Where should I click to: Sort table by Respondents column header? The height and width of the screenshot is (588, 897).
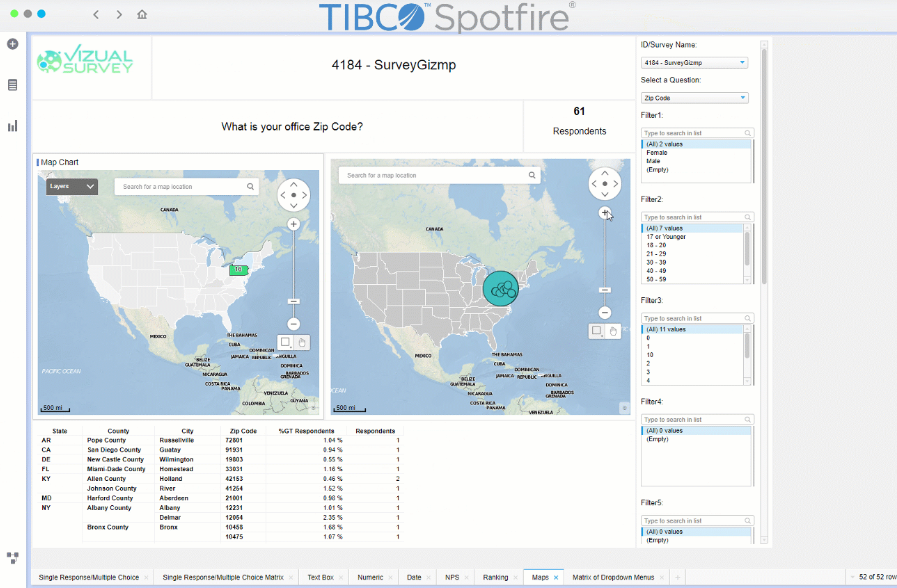tap(375, 431)
